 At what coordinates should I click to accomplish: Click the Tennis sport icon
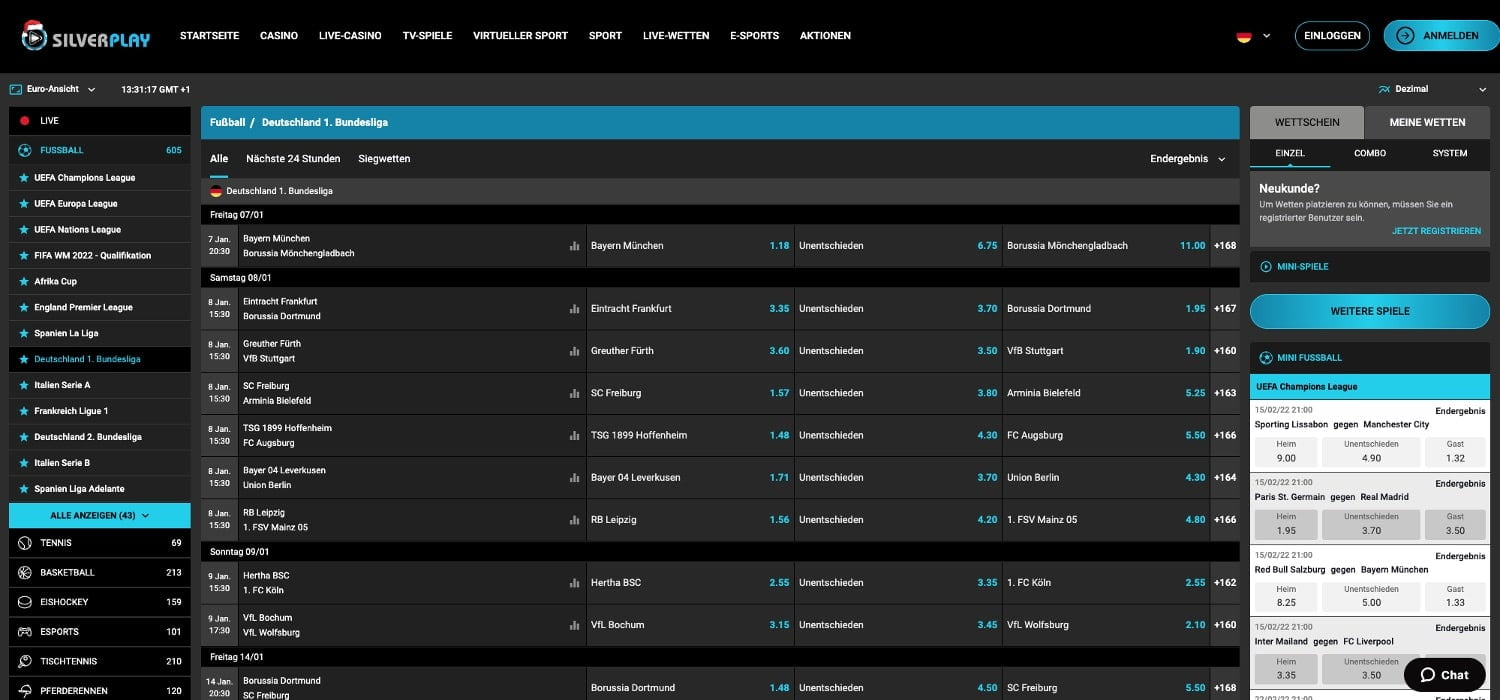coord(25,543)
